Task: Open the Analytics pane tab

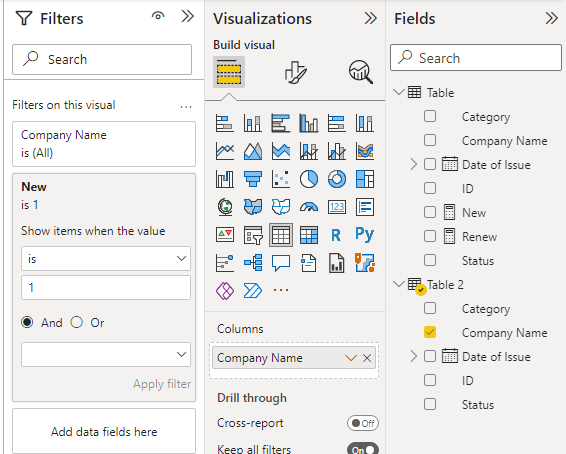Action: click(361, 72)
